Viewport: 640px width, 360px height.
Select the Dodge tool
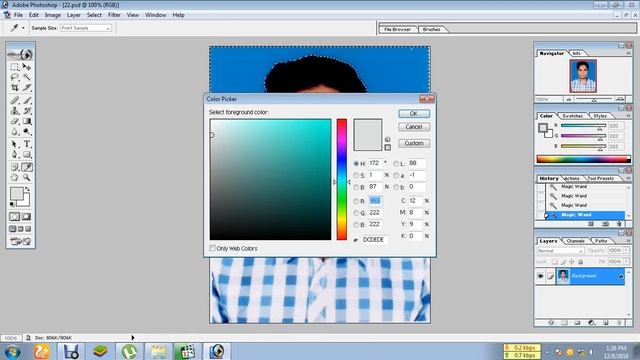[27, 131]
